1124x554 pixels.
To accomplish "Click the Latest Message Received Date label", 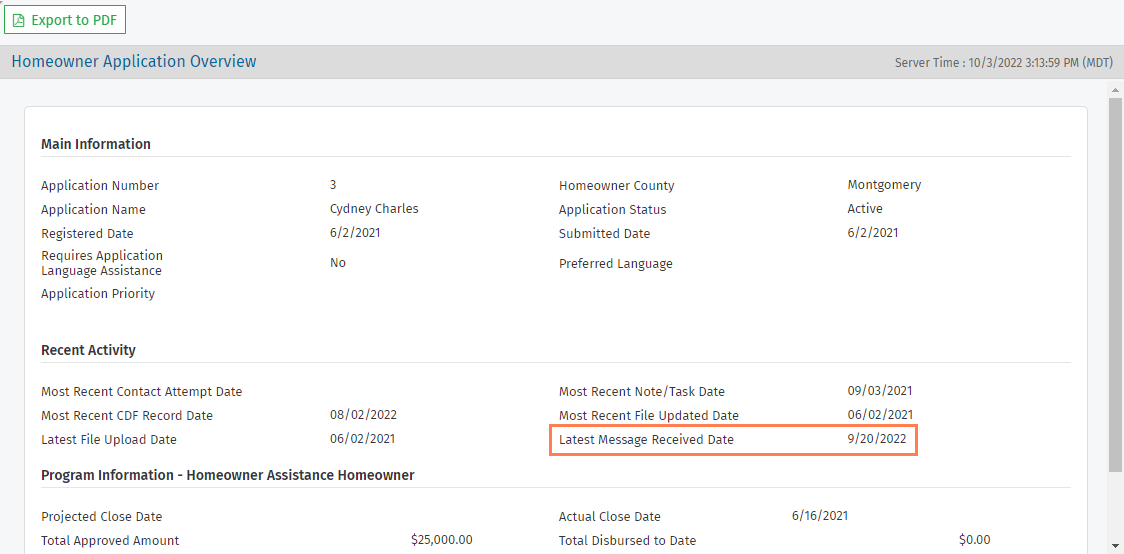I will point(646,440).
